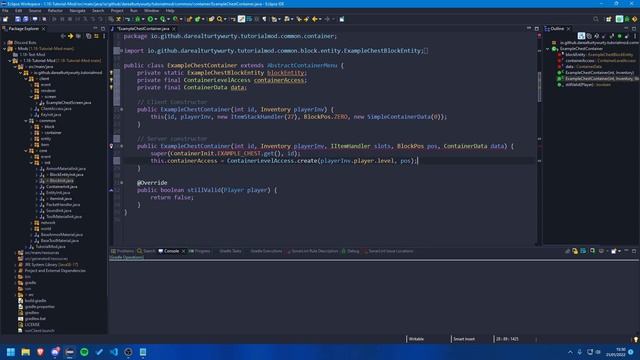This screenshot has height=360, width=640.
Task: Open the Window menu
Action: (x=151, y=11)
